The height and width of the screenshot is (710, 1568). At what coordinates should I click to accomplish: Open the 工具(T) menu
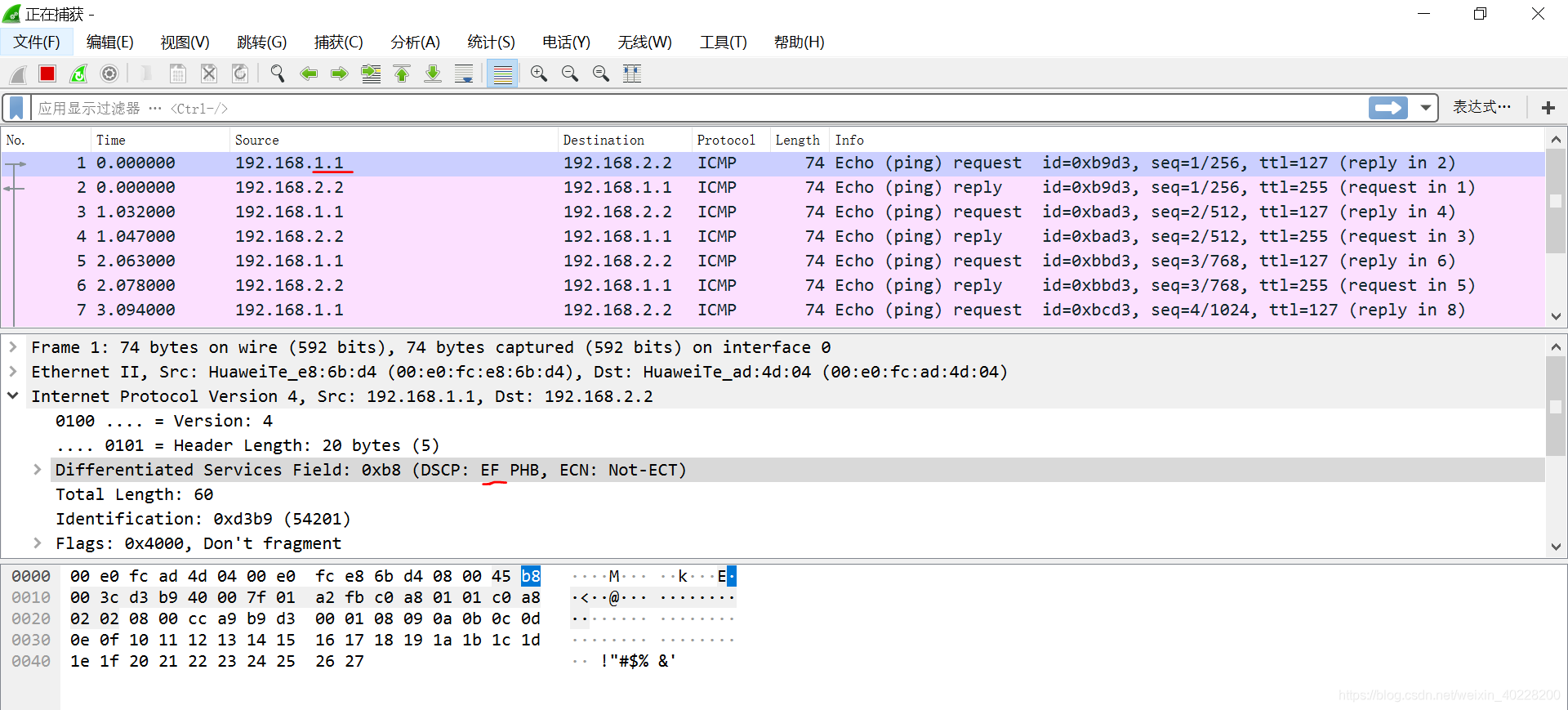coord(723,42)
